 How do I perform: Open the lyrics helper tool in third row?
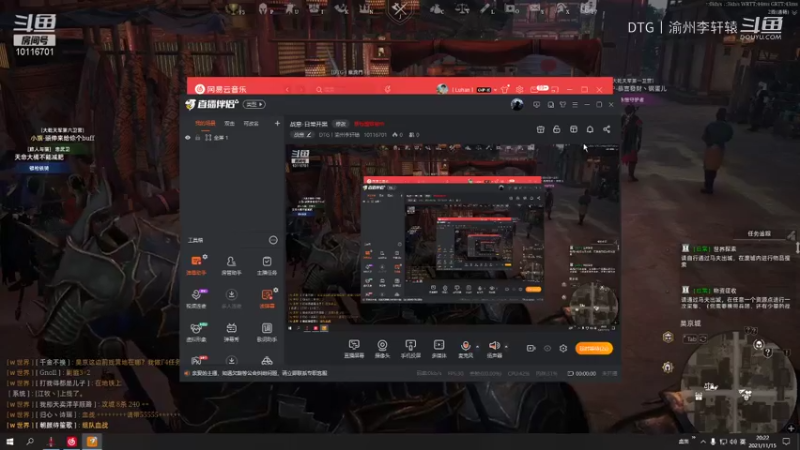click(267, 332)
